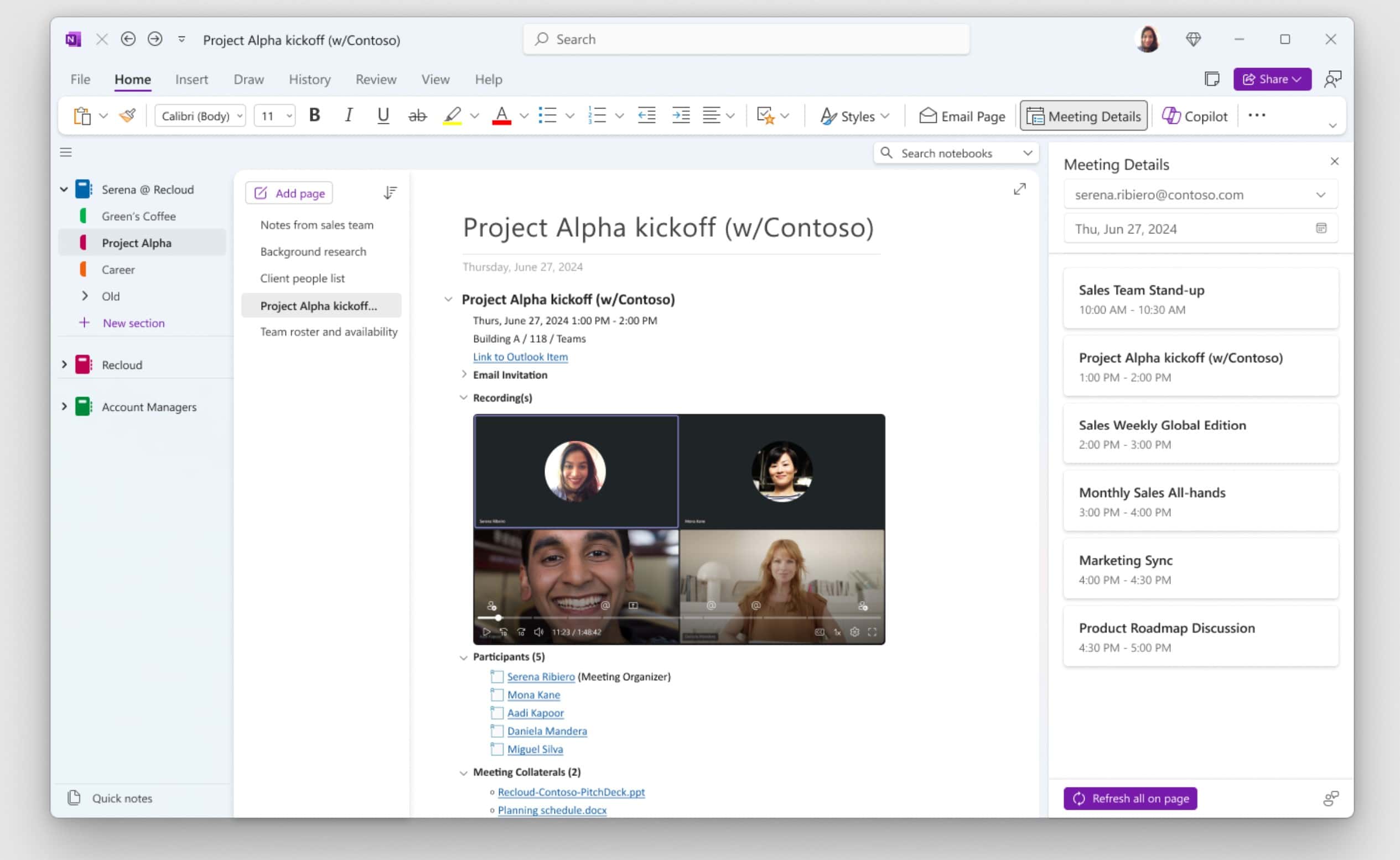
Task: Click Email Page button
Action: [962, 117]
